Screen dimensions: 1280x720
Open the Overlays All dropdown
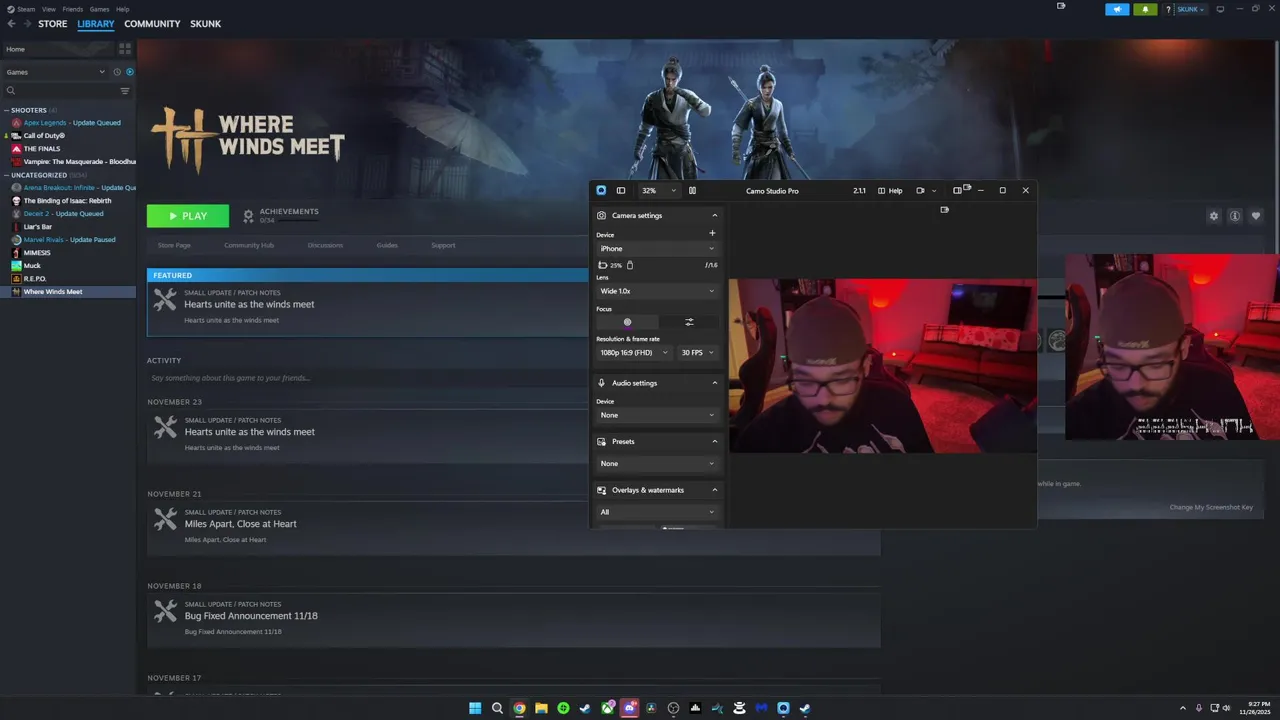pos(657,512)
